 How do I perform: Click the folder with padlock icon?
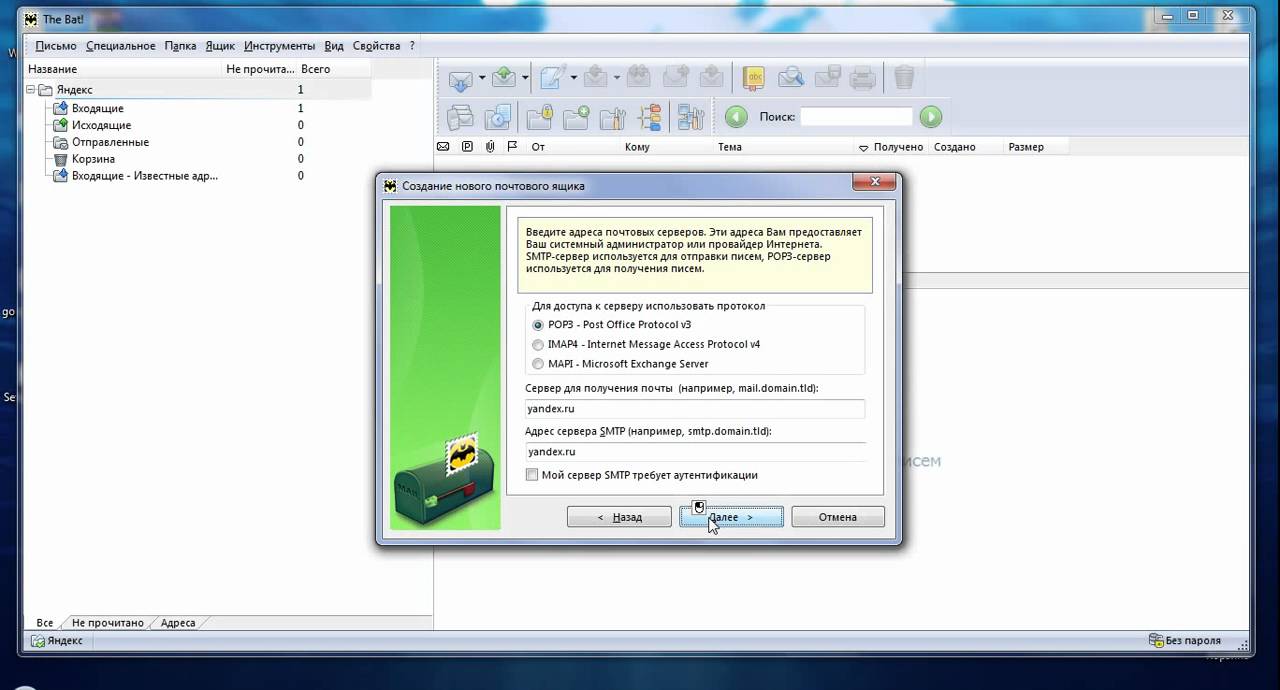[x=540, y=117]
